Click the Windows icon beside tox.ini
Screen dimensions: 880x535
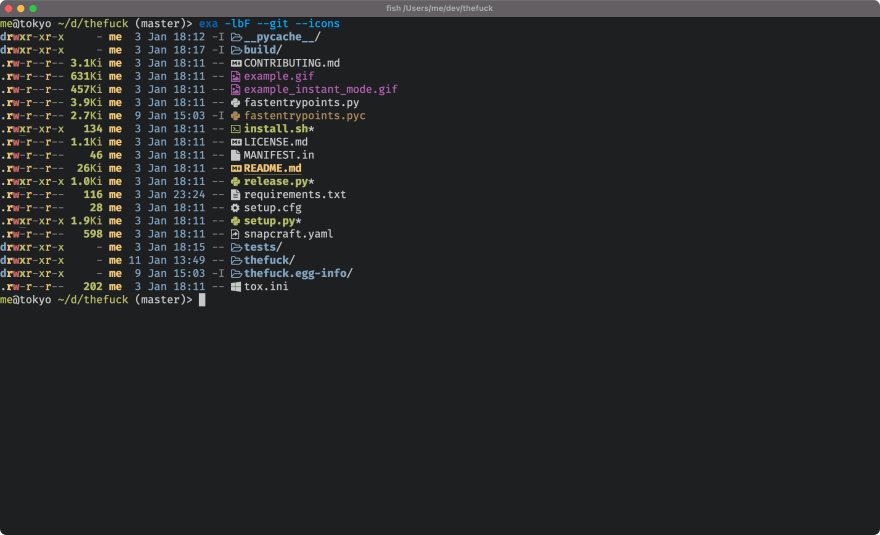pyautogui.click(x=236, y=287)
